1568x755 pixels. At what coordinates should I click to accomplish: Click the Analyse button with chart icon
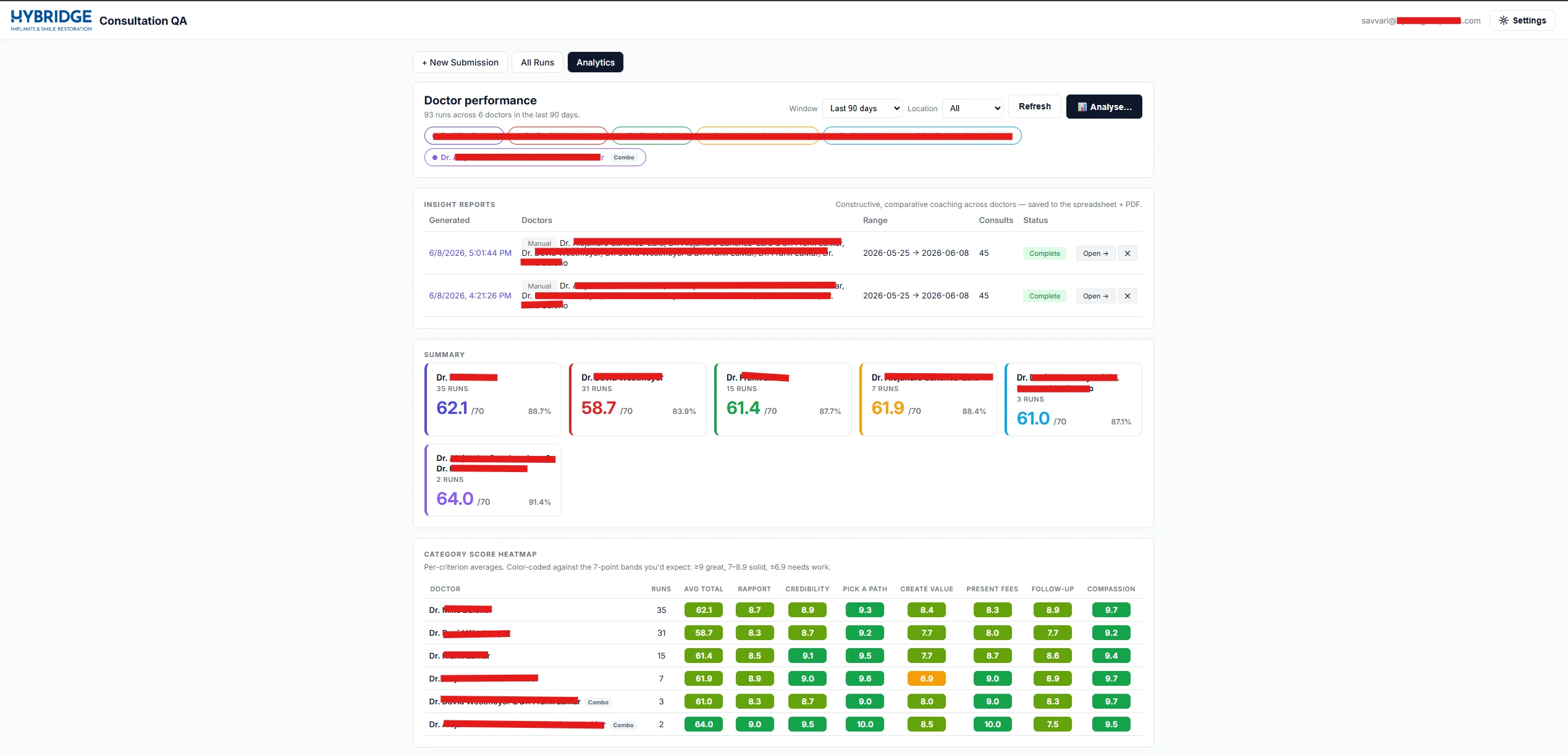click(x=1103, y=107)
